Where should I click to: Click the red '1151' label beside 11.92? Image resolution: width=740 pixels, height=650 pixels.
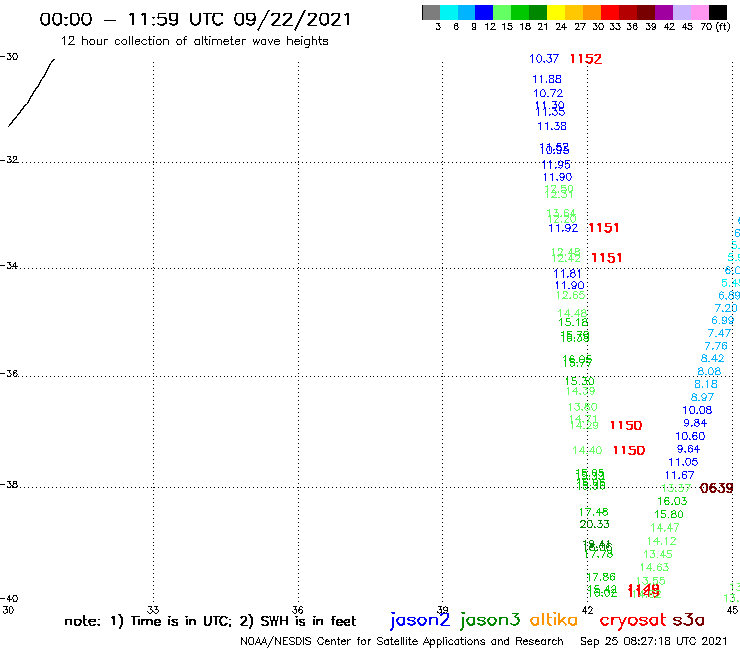(x=604, y=228)
